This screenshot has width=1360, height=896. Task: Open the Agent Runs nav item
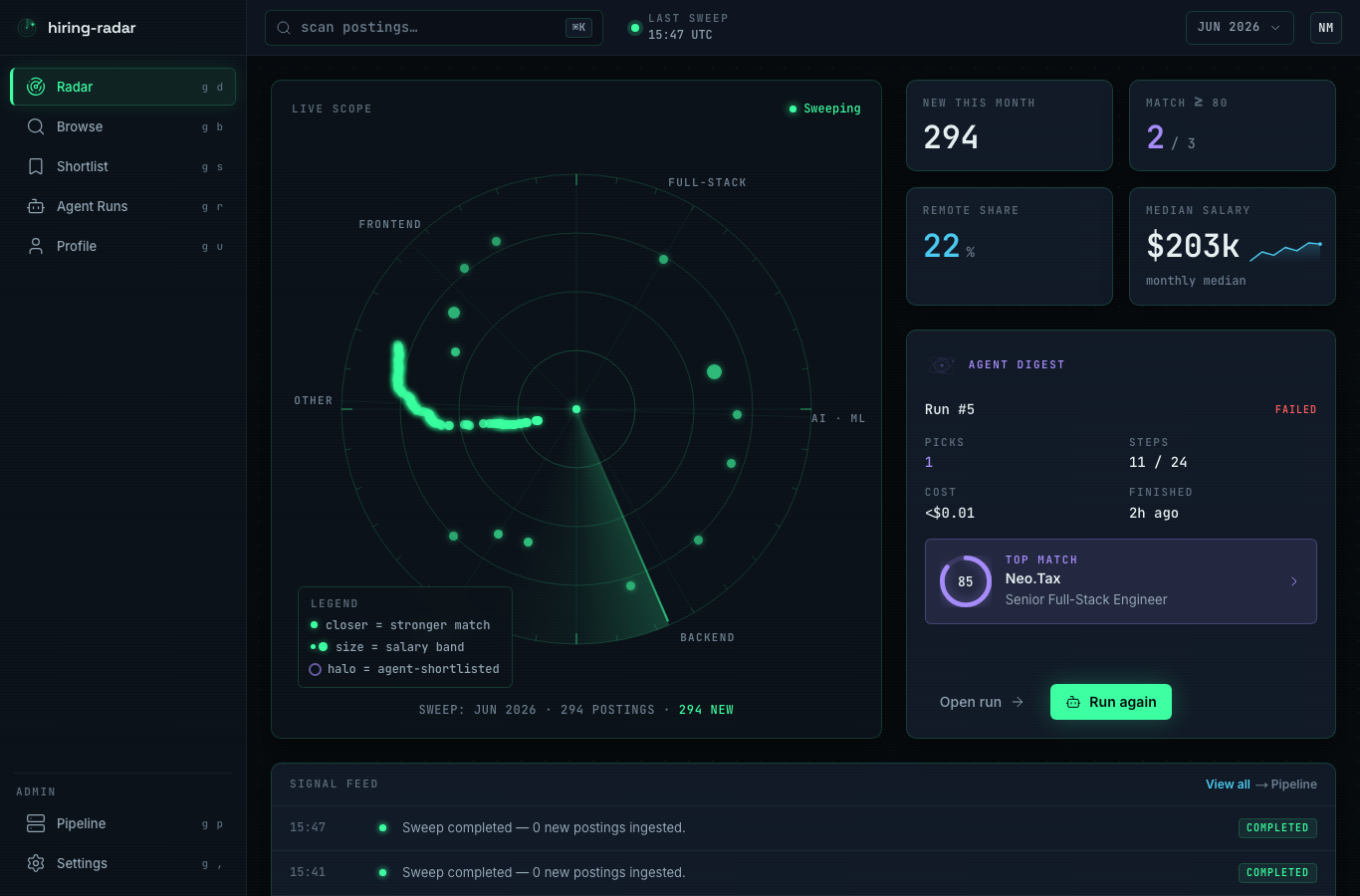pyautogui.click(x=123, y=206)
